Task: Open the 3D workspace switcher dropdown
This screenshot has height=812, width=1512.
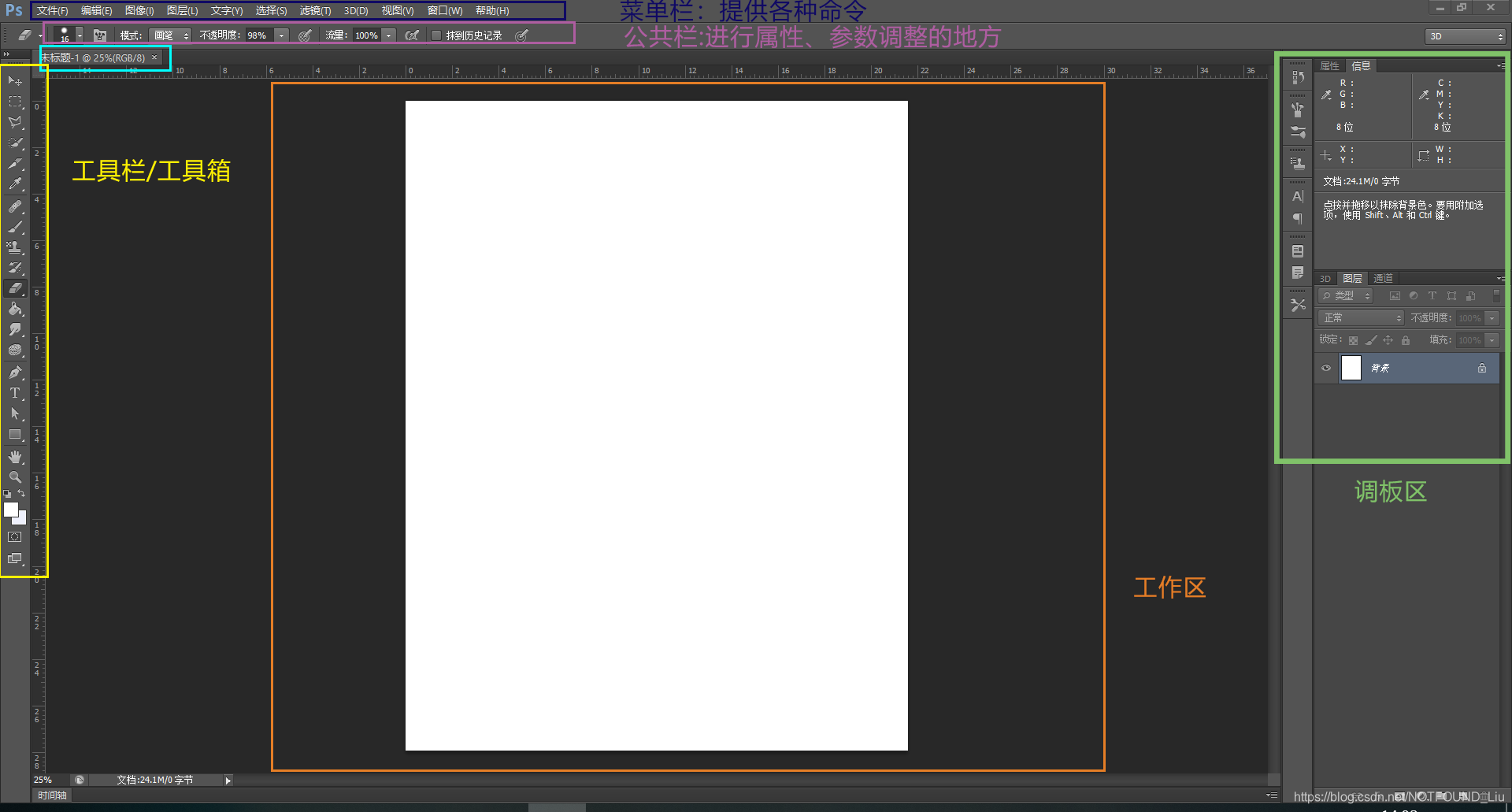Action: (1466, 36)
